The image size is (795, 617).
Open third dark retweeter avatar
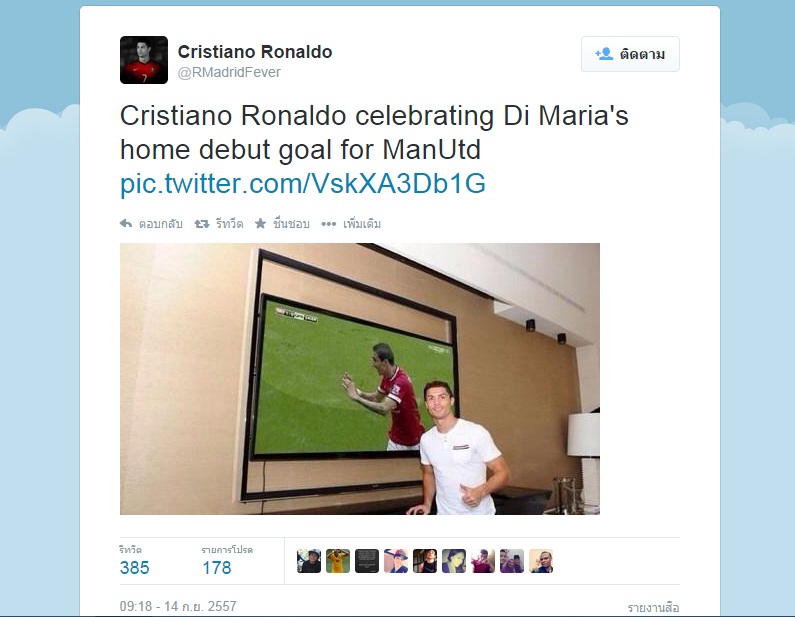(367, 561)
